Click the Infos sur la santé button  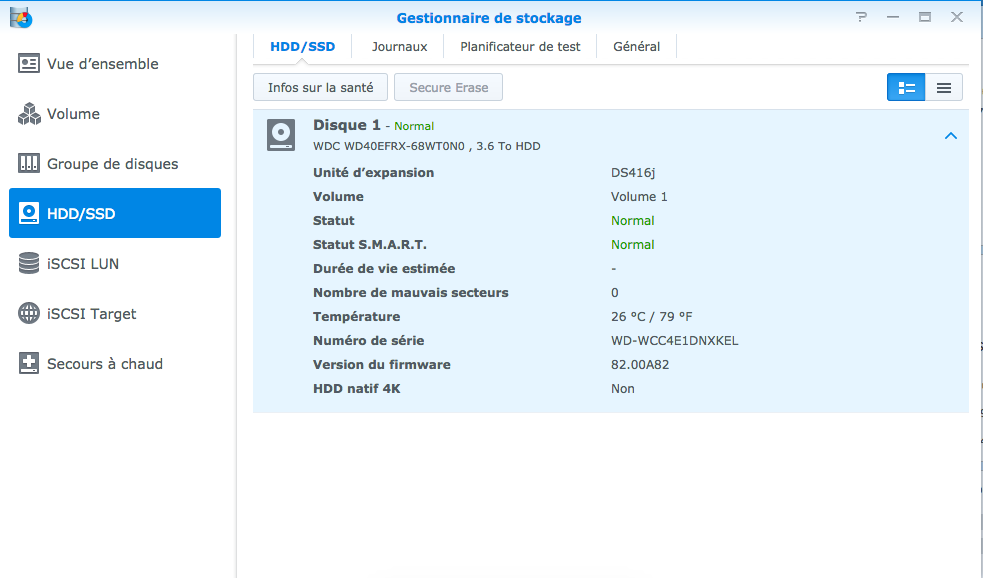(x=320, y=87)
